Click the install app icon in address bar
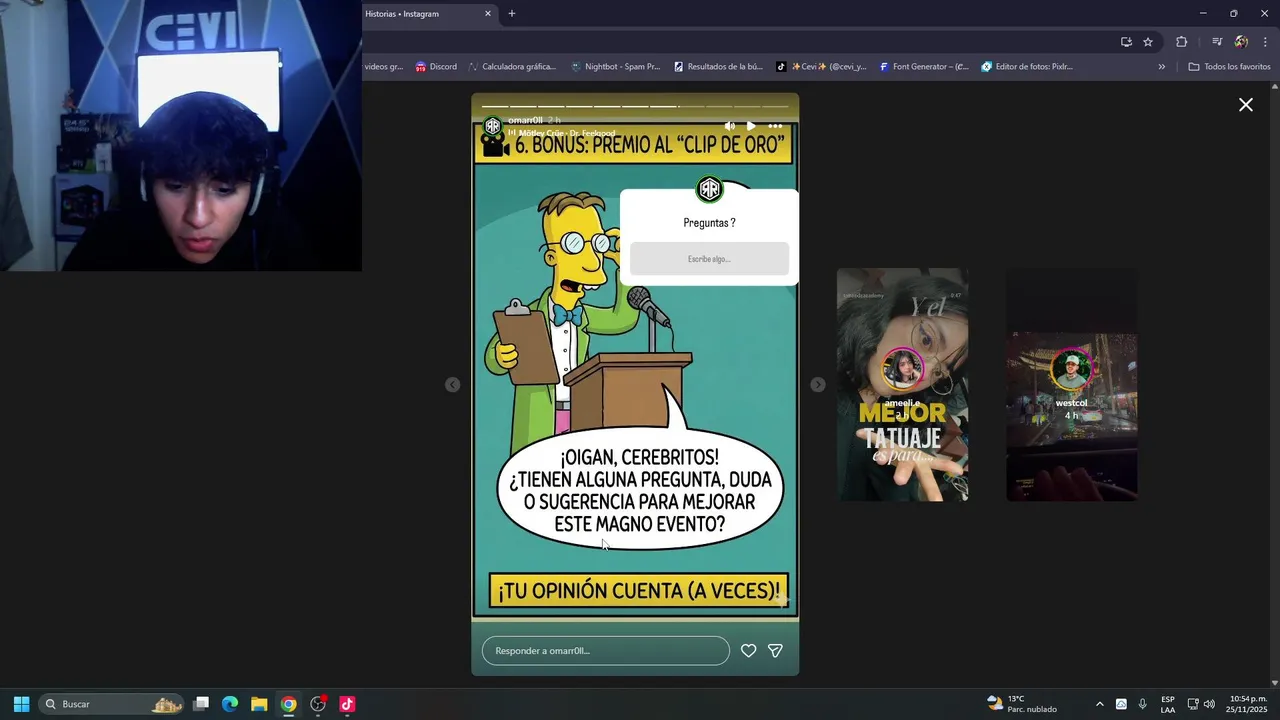Image resolution: width=1280 pixels, height=720 pixels. (x=1126, y=42)
